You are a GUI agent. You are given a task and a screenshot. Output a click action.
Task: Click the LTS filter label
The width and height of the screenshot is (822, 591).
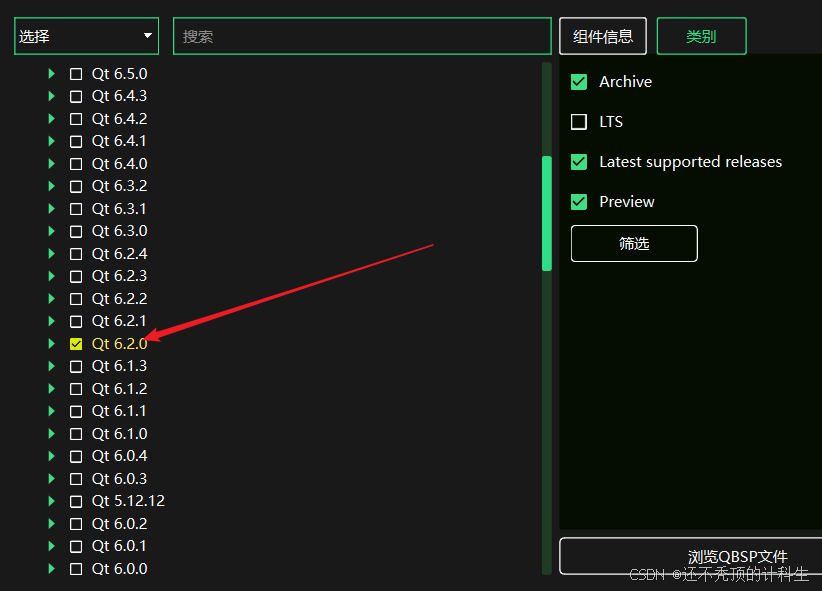pos(611,122)
